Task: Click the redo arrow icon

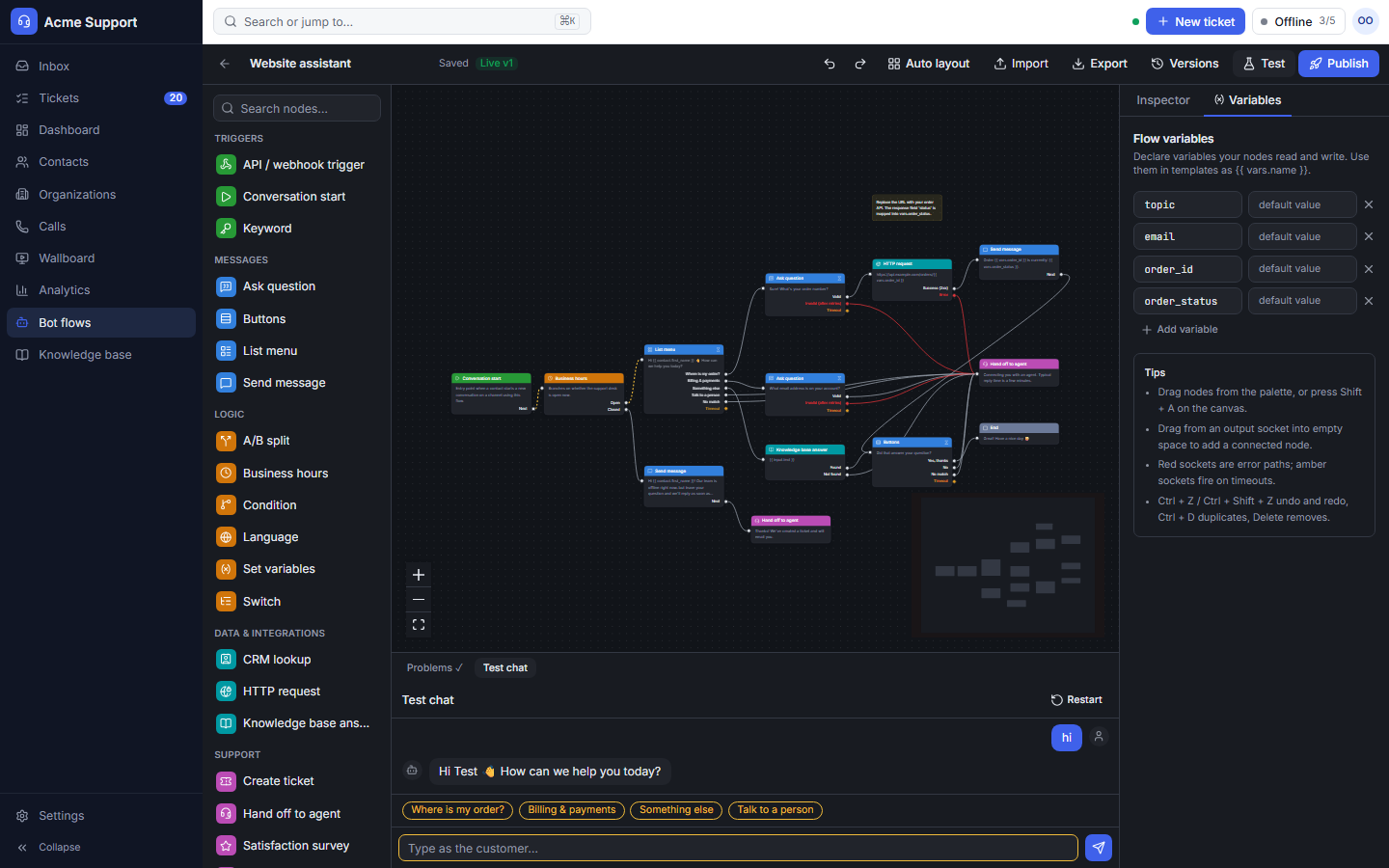Action: [860, 64]
